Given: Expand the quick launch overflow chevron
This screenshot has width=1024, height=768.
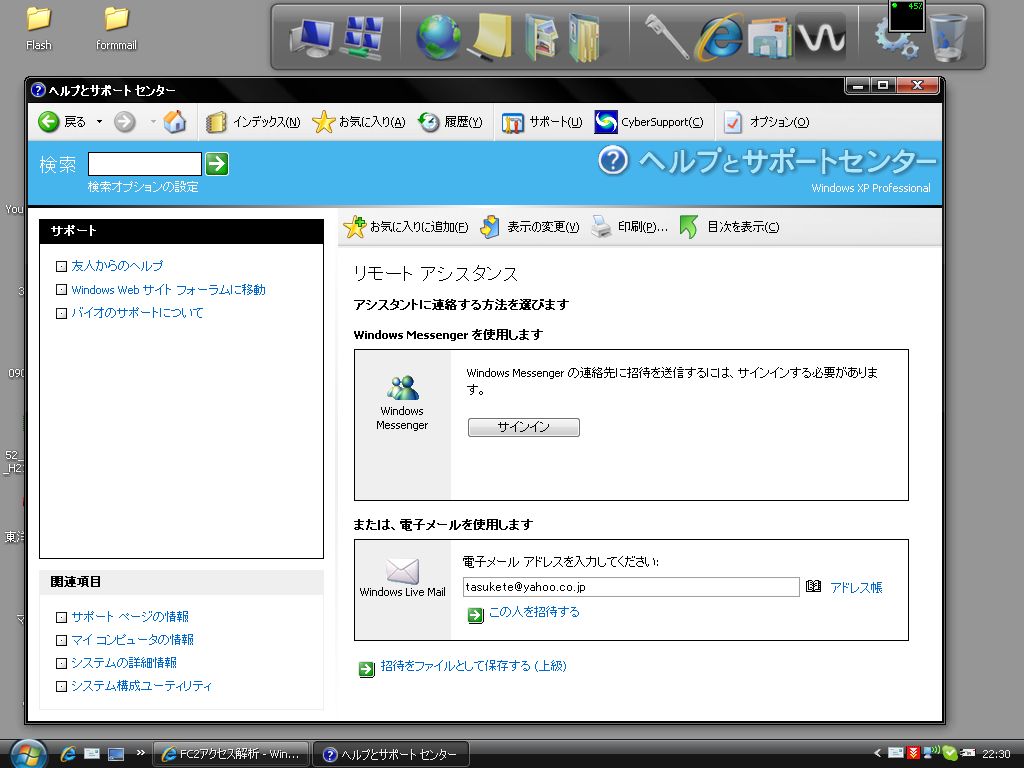Looking at the screenshot, I should (140, 752).
